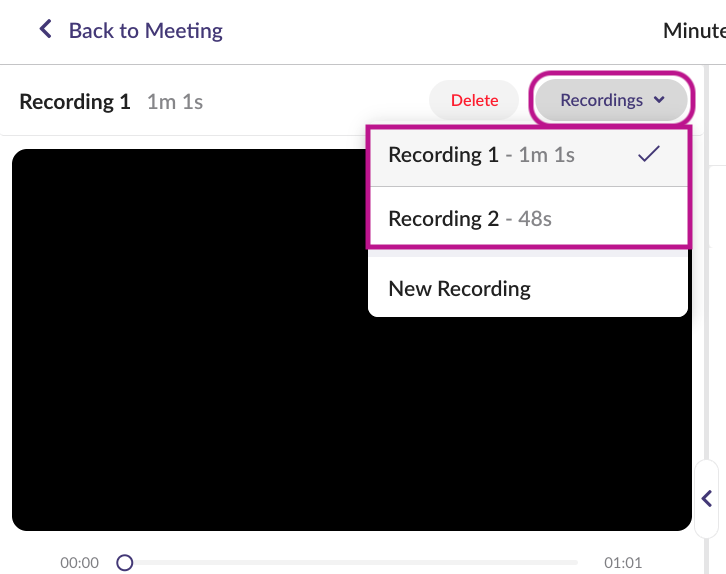Open the Minutes tab at the top right
Viewport: 726px width, 574px height.
(x=694, y=30)
